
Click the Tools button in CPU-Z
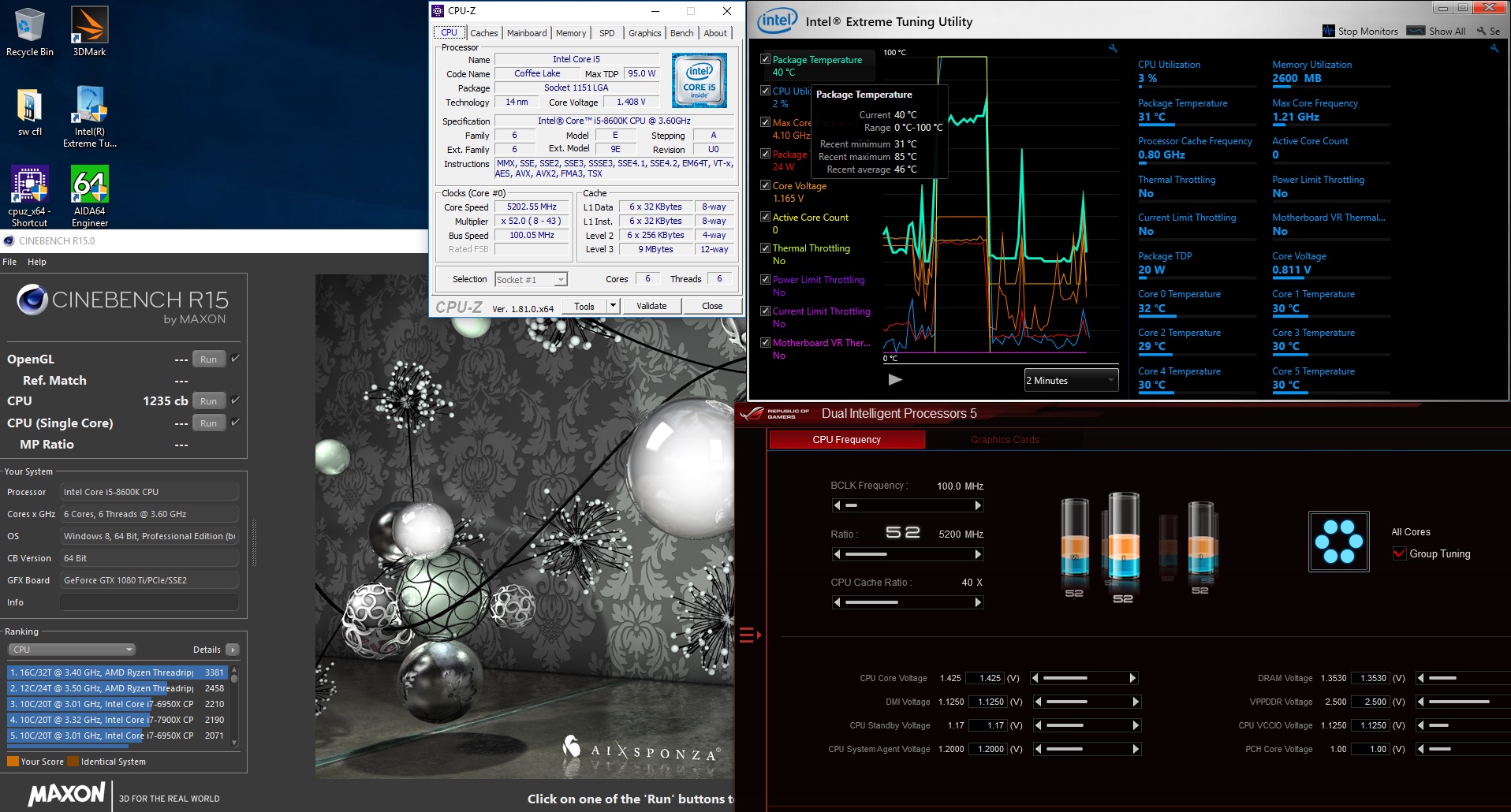tap(584, 306)
